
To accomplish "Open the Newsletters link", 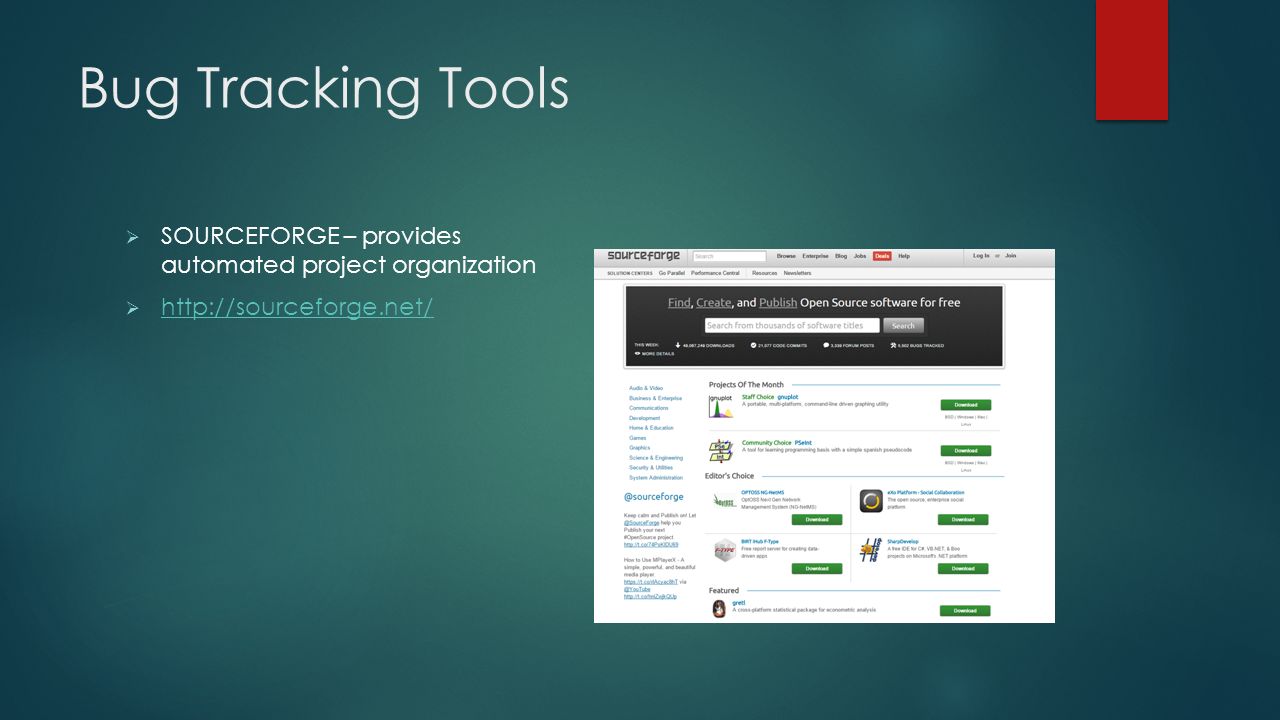I will (x=798, y=273).
